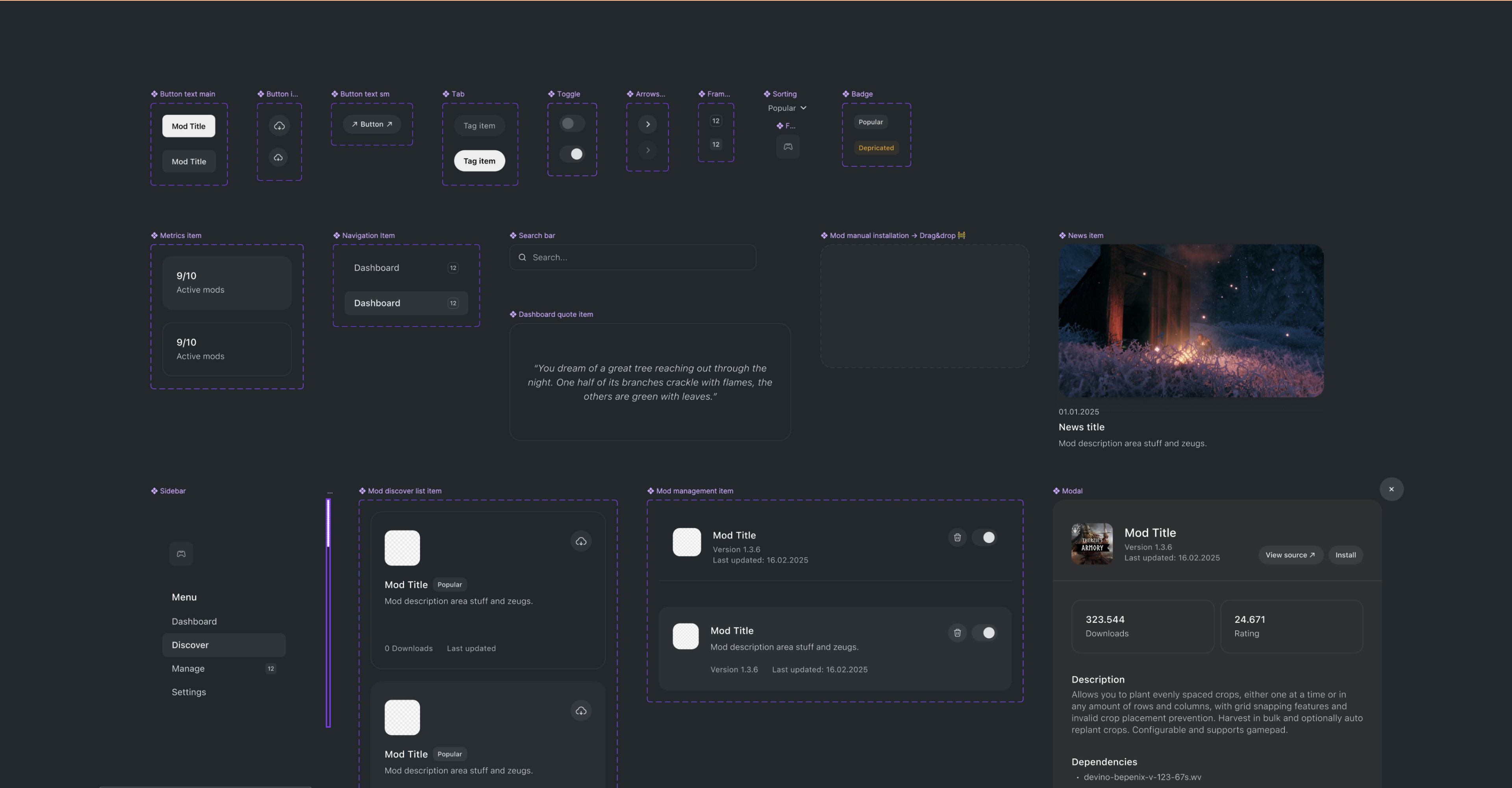The height and width of the screenshot is (788, 1512).
Task: Click the magnifier icon in the search bar
Action: pyautogui.click(x=522, y=257)
